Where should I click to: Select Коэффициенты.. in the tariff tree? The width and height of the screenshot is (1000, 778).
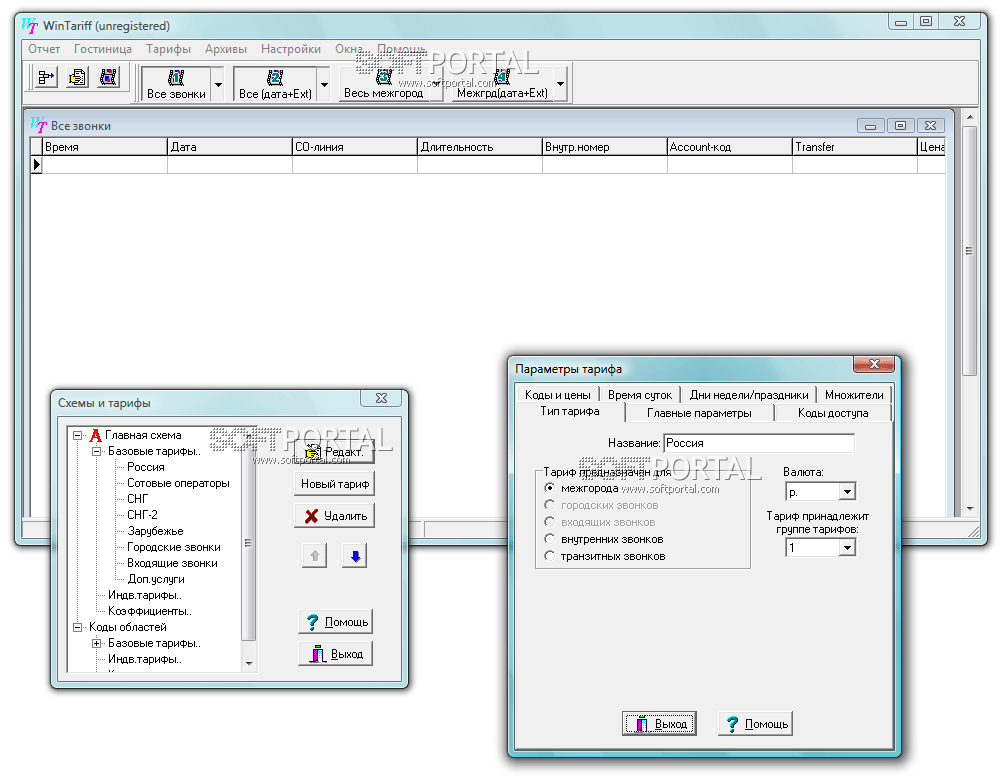click(x=150, y=611)
